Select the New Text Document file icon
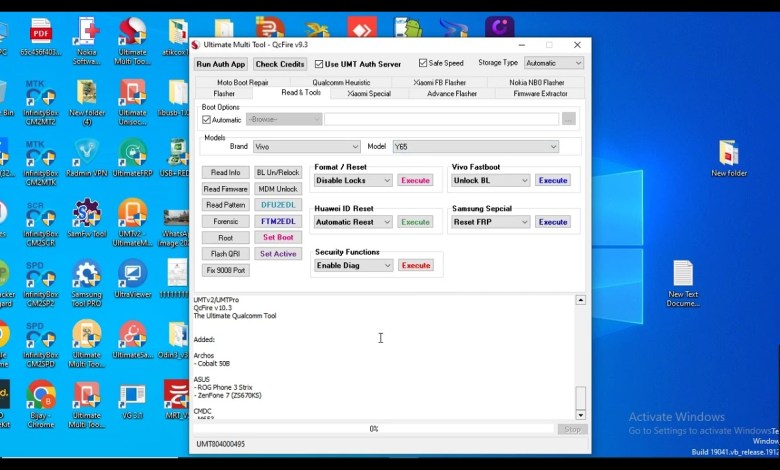780x470 pixels. (x=683, y=276)
